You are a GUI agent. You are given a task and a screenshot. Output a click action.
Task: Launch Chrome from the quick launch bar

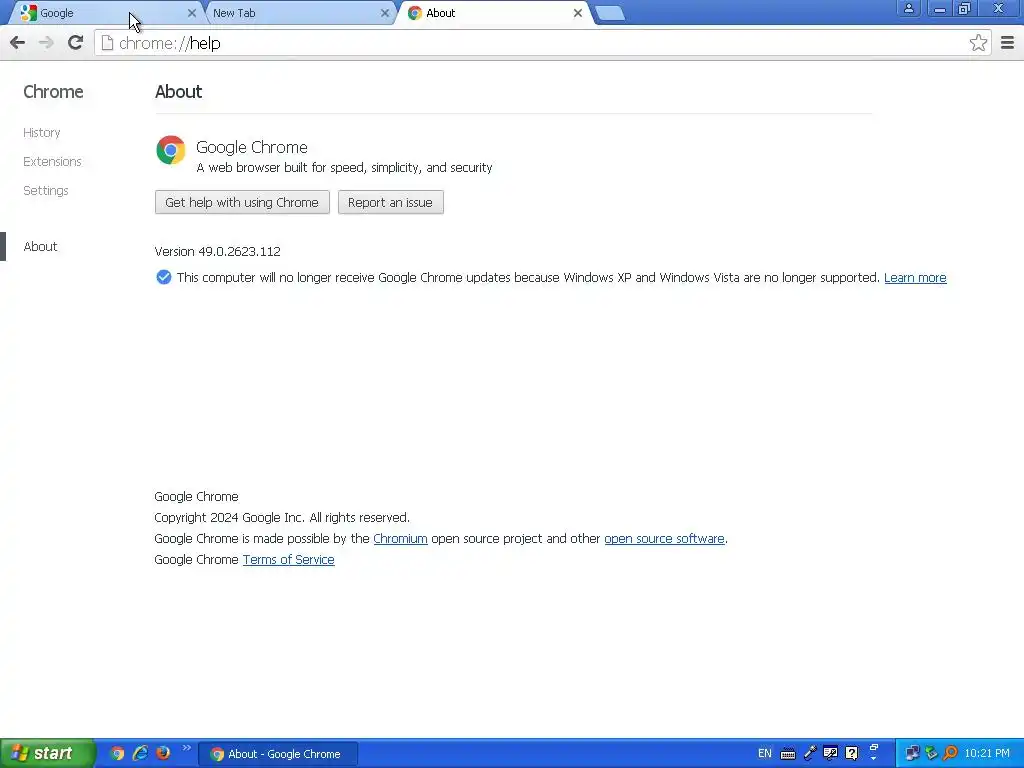117,754
